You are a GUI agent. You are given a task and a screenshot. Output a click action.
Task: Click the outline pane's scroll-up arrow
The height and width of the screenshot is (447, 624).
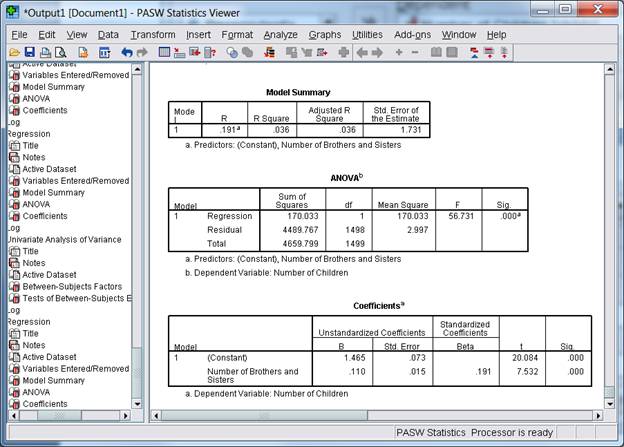(137, 69)
